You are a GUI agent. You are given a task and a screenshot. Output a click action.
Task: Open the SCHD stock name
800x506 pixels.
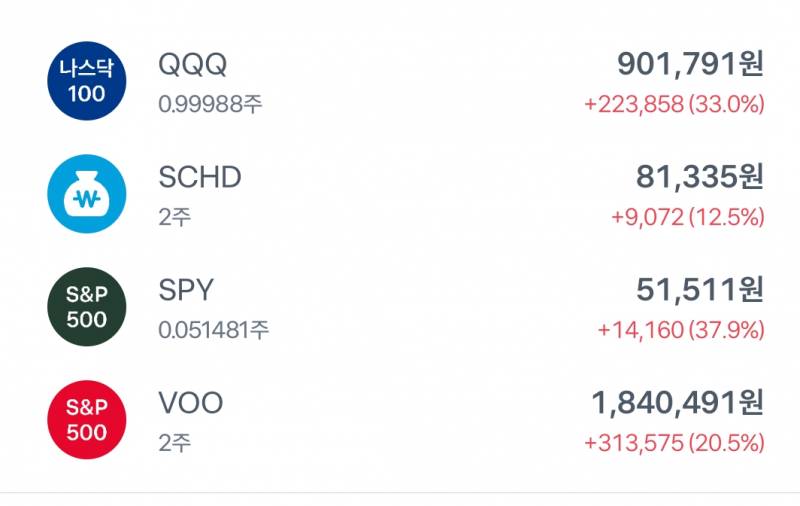[200, 178]
